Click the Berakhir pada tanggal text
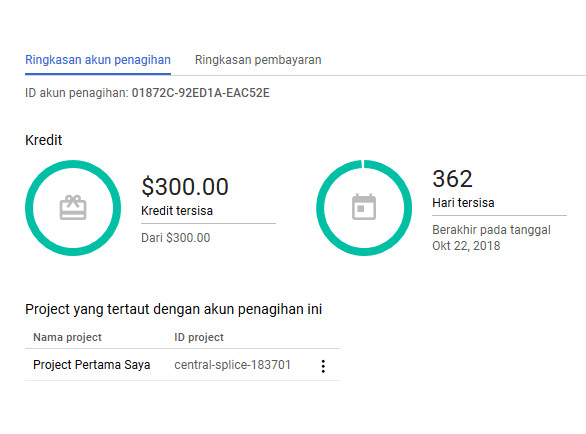586x434 pixels. tap(491, 230)
